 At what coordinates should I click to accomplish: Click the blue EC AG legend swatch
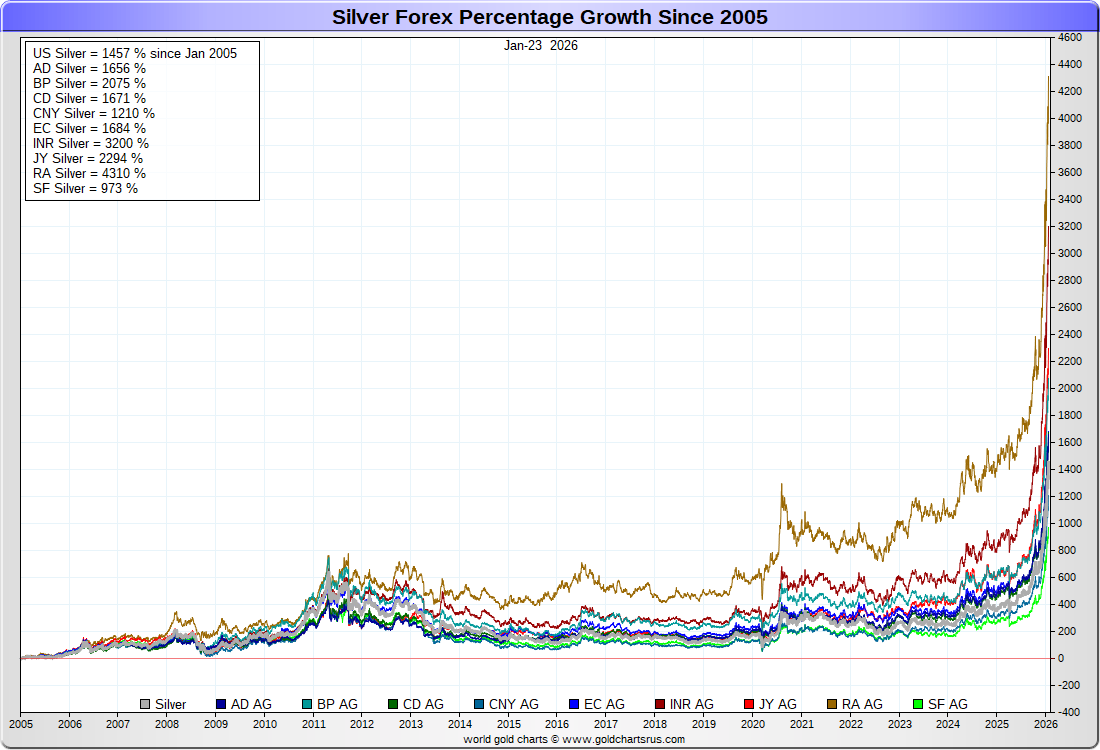[574, 704]
